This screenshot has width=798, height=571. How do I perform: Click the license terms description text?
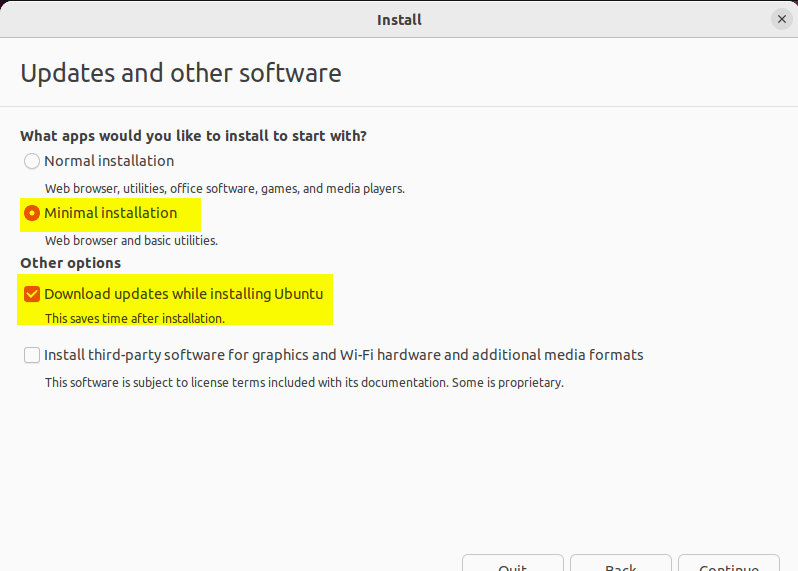[304, 382]
